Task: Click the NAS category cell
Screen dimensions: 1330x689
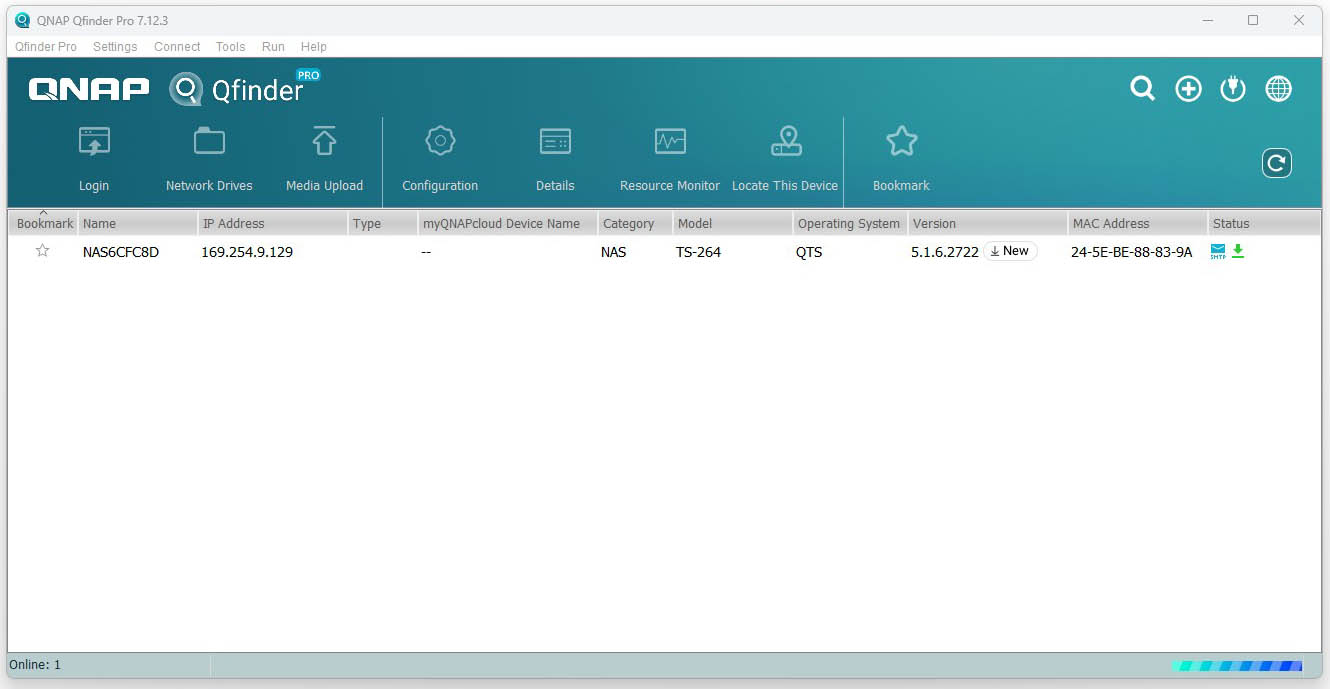Action: [x=614, y=252]
